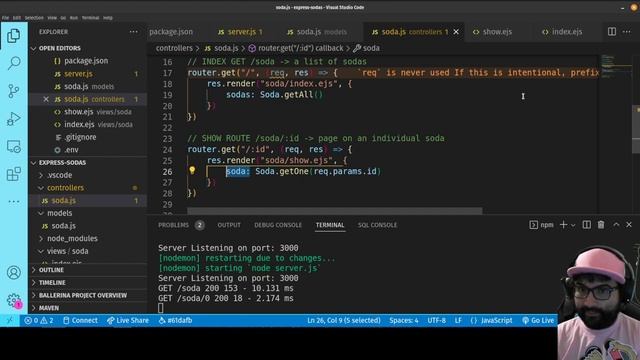The width and height of the screenshot is (640, 360).
Task: Click the #61dafb color status item
Action: [176, 320]
